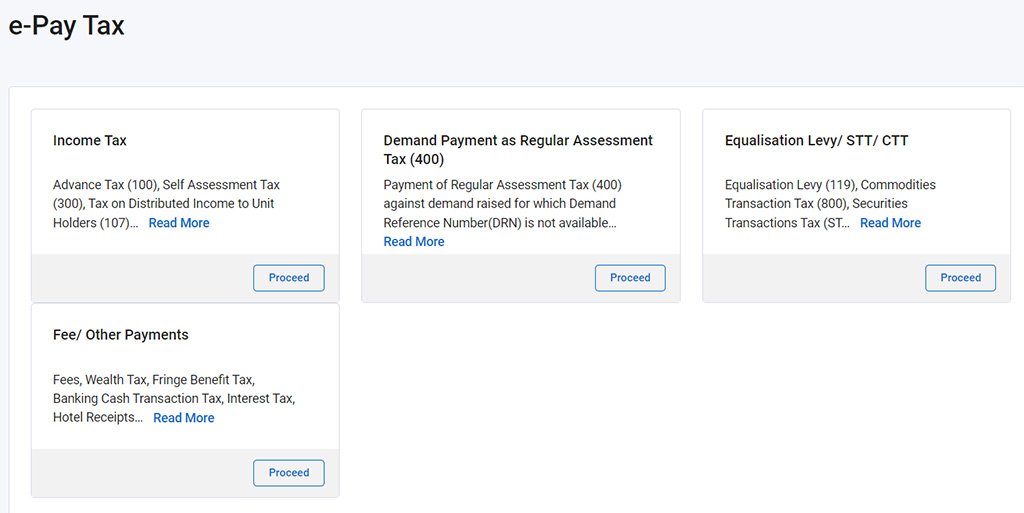Viewport: 1024px width, 513px height.
Task: Open Read More in the Income Tax card
Action: [179, 223]
